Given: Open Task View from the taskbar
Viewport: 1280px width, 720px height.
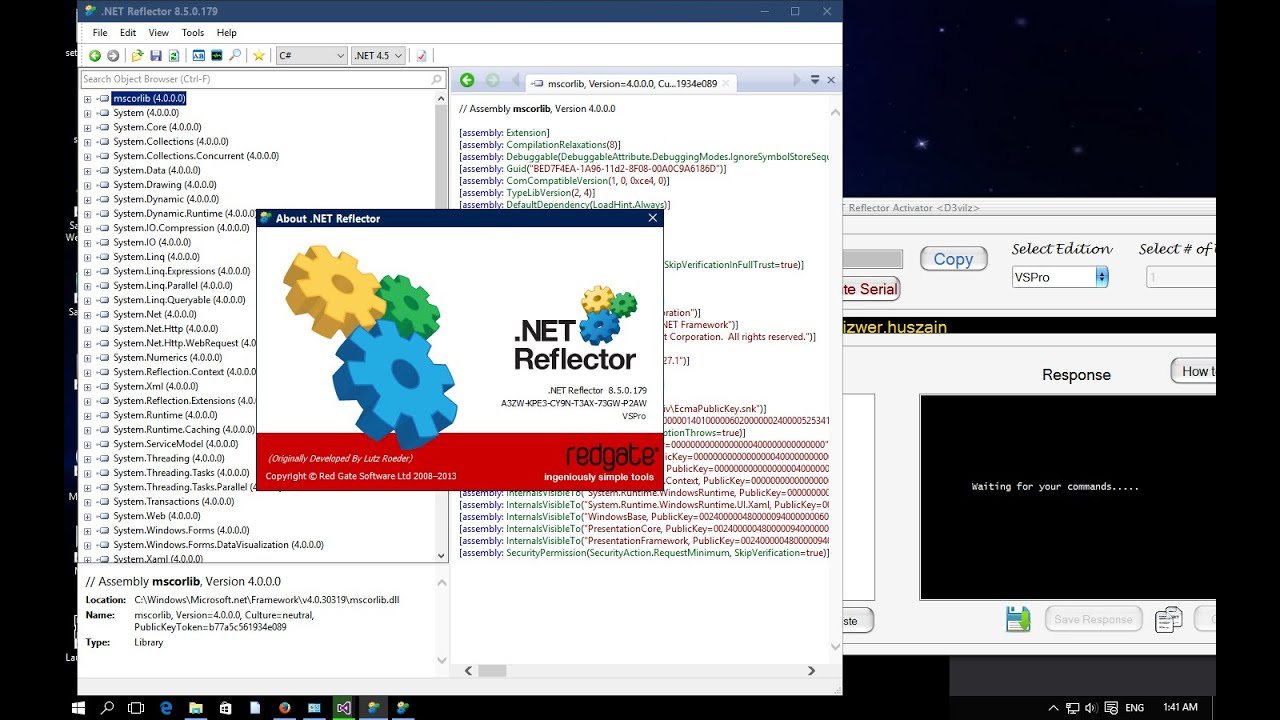Looking at the screenshot, I should point(136,707).
